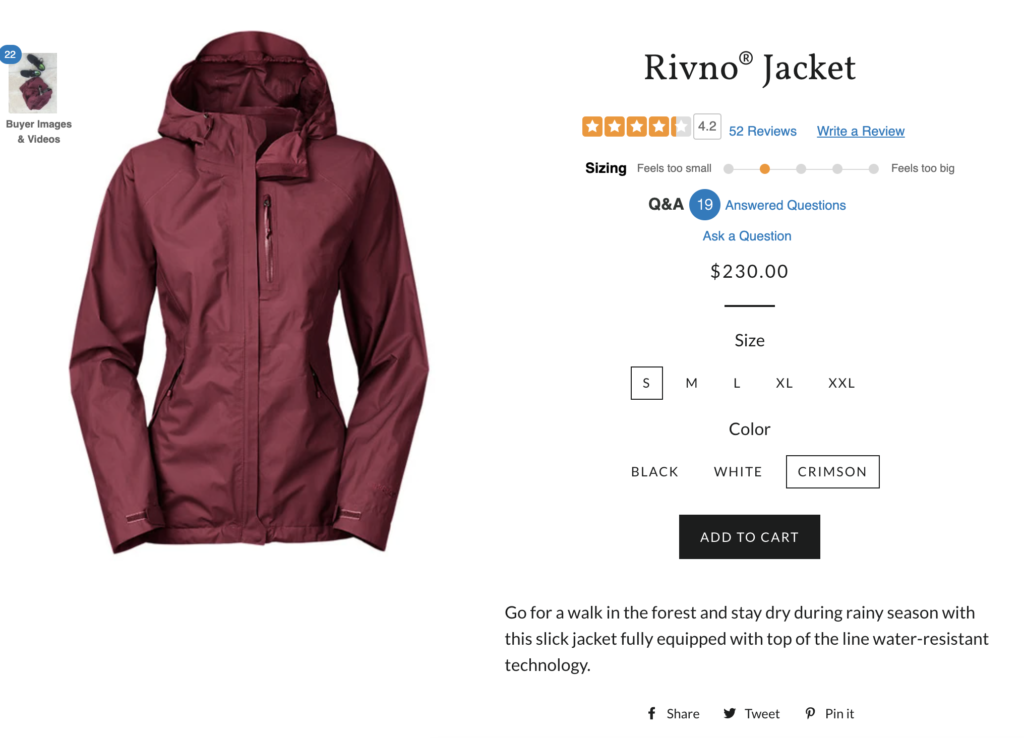Viewport: 1024px width, 738px height.
Task: Pick the Black color option
Action: (x=655, y=472)
